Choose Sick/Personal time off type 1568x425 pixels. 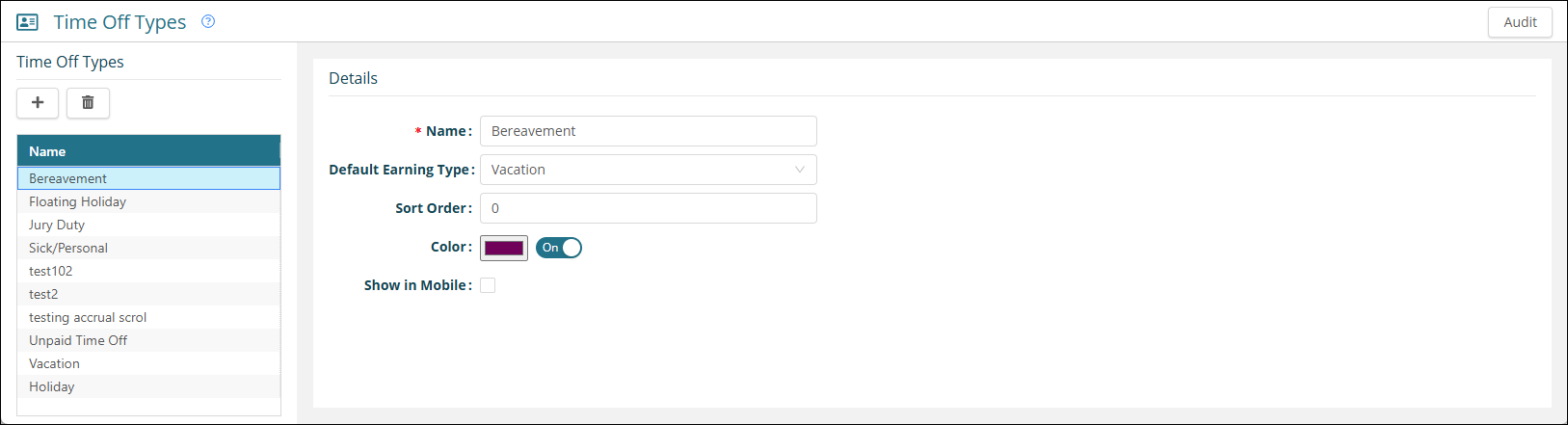(68, 248)
